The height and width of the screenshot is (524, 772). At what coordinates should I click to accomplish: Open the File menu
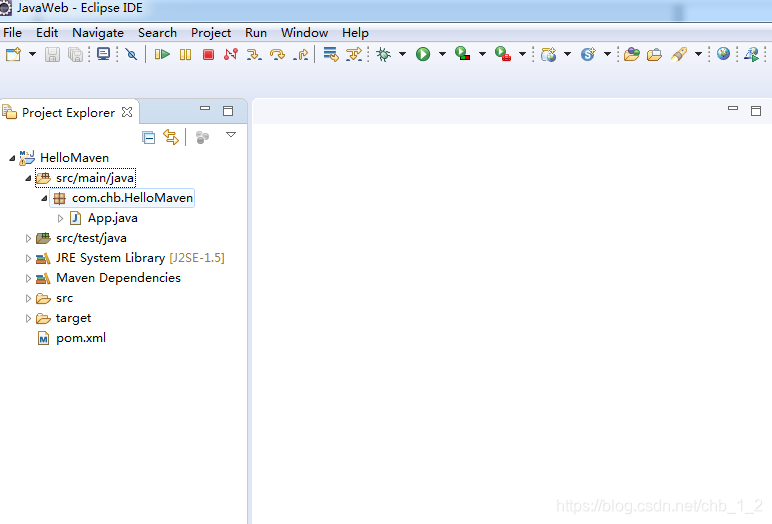(x=12, y=33)
